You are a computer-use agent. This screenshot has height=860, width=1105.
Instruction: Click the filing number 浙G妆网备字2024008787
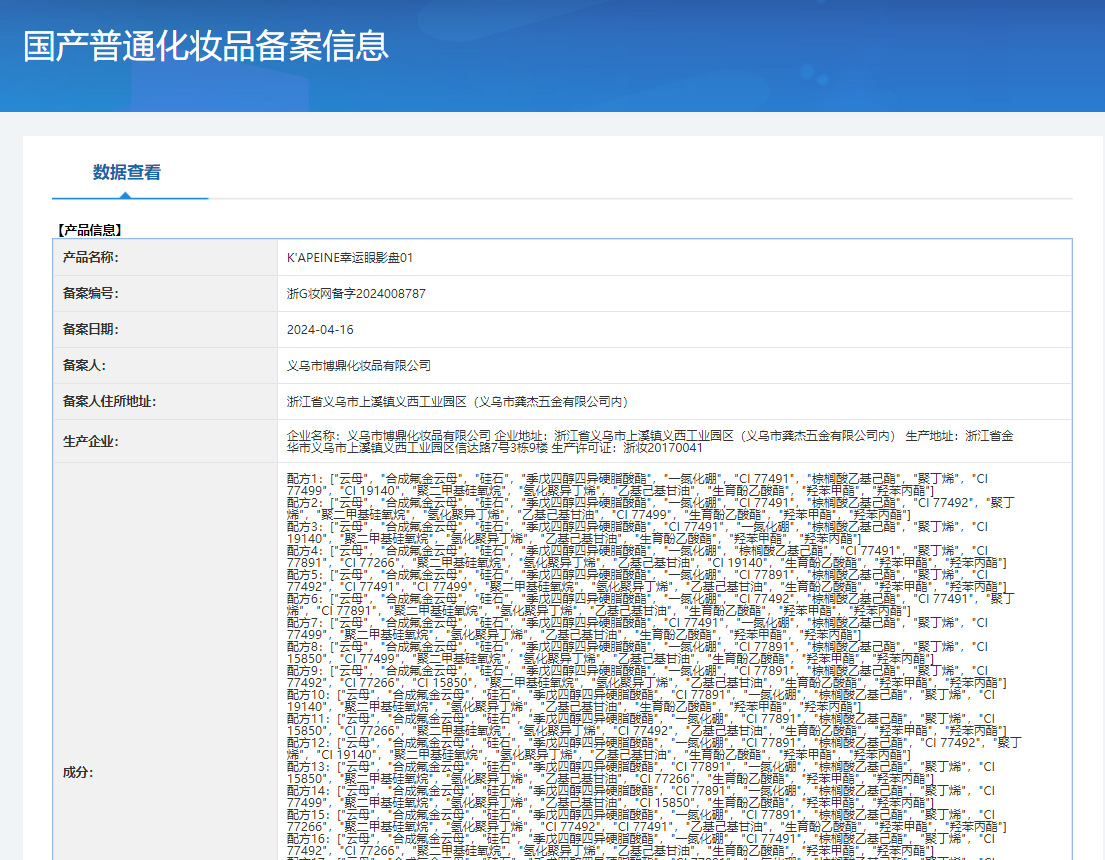(356, 293)
